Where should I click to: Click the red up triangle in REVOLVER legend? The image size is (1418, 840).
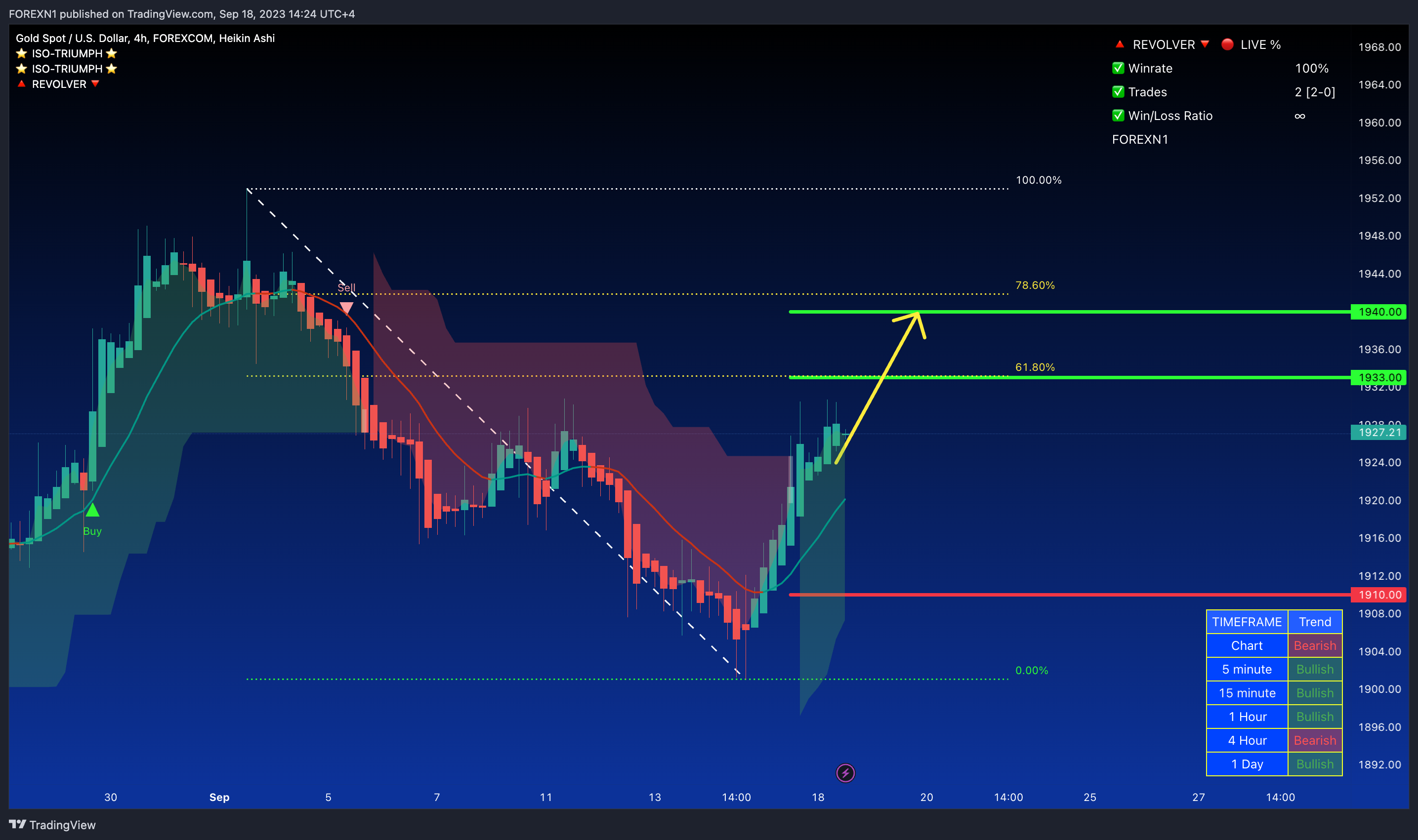[22, 84]
